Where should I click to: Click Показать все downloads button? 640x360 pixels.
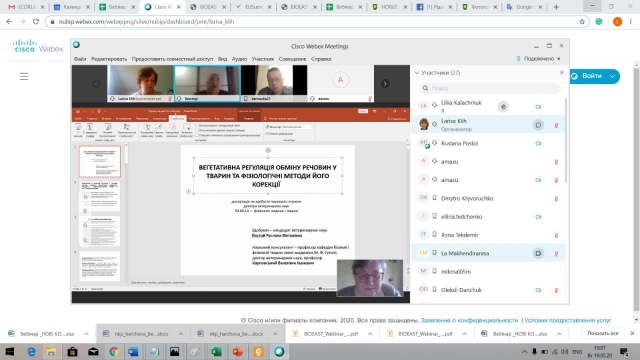603,333
